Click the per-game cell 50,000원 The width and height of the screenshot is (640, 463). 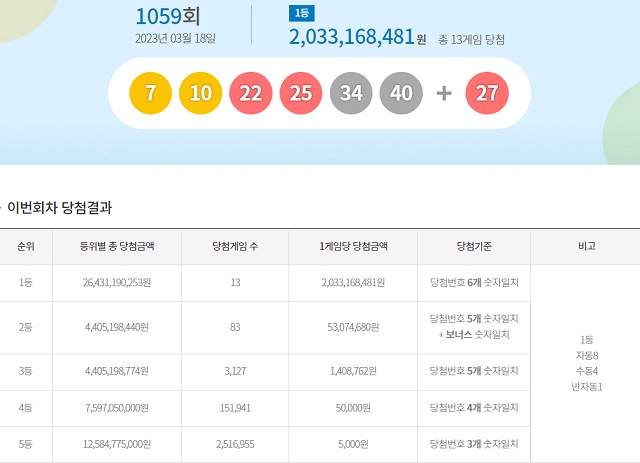[x=353, y=408]
